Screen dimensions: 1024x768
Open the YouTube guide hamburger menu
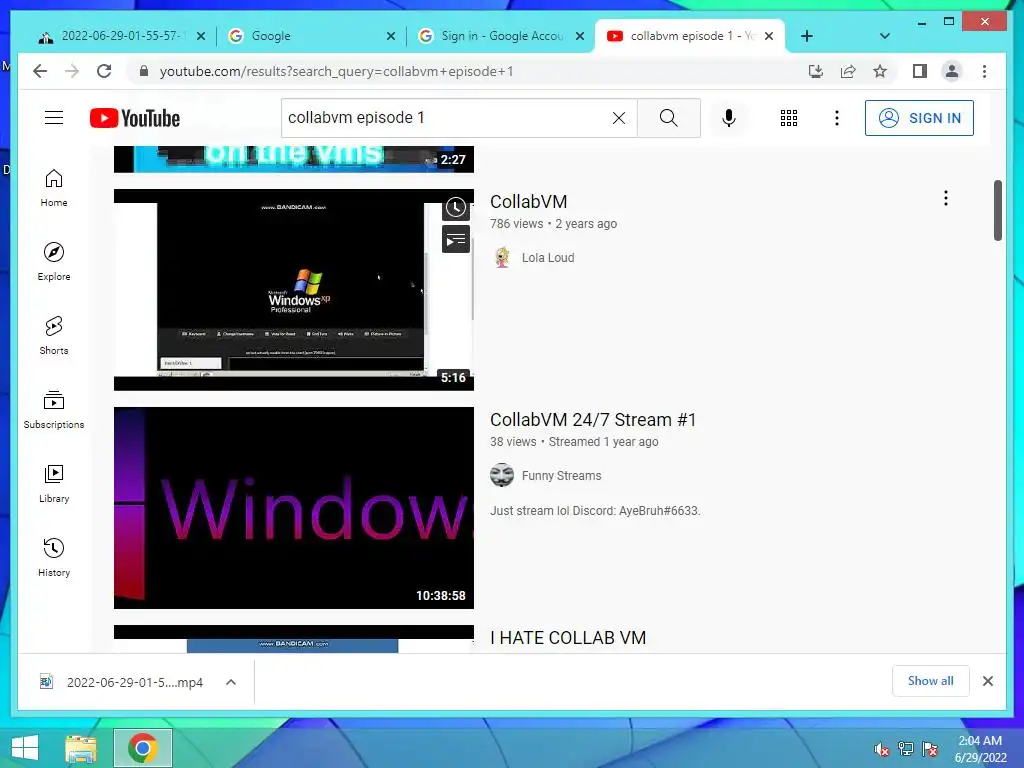click(x=54, y=118)
